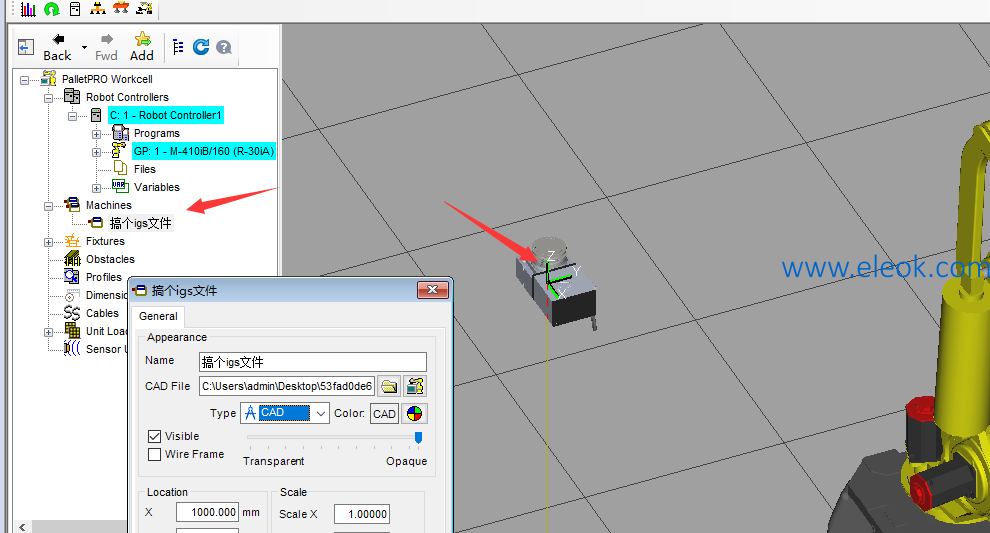This screenshot has height=533, width=990.
Task: Click the Unit Loads grid icon
Action: [x=72, y=330]
